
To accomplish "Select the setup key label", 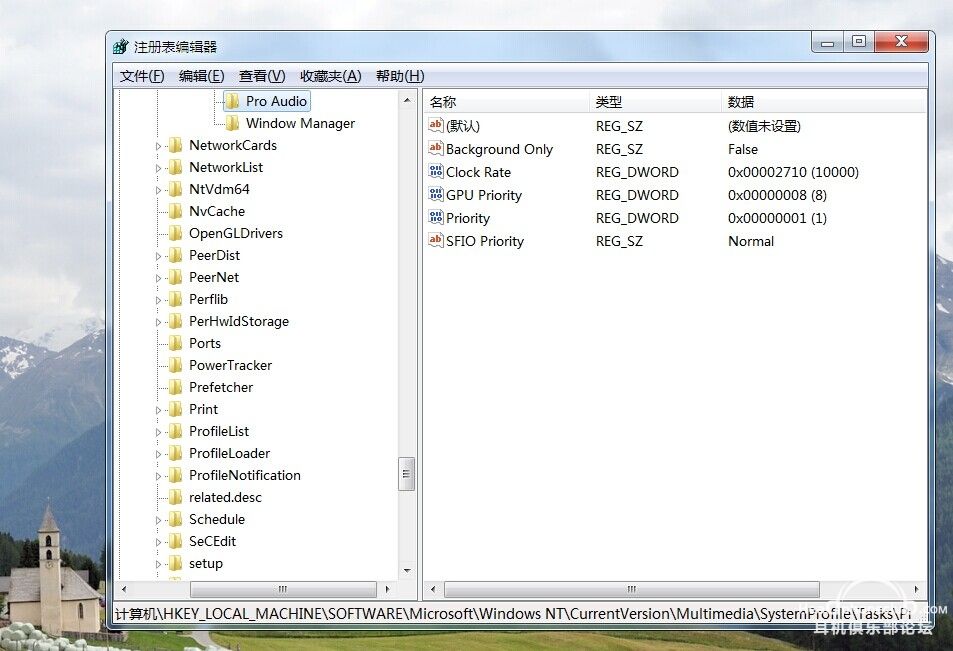I will point(205,563).
